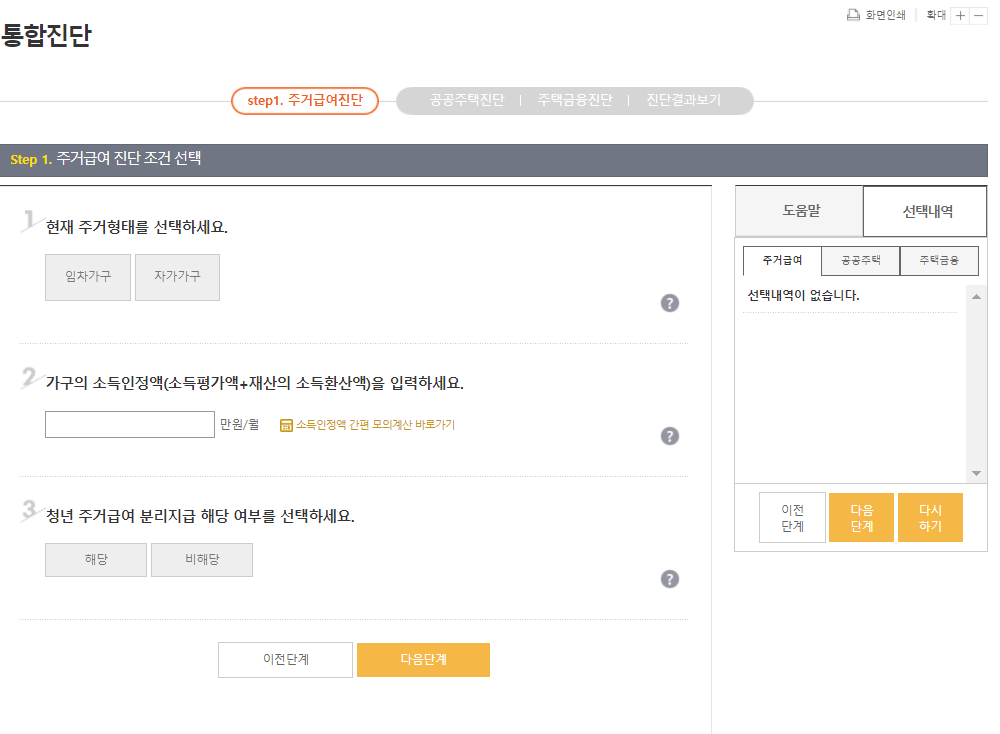
Task: Open the 선택내역 tab
Action: point(925,211)
